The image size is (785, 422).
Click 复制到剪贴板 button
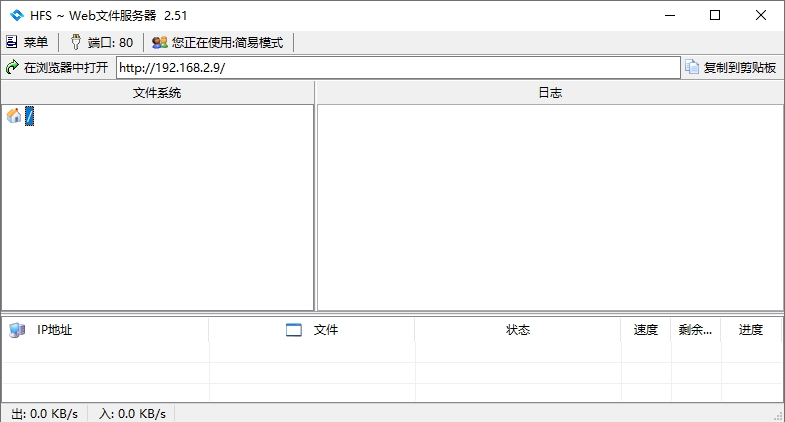click(731, 68)
